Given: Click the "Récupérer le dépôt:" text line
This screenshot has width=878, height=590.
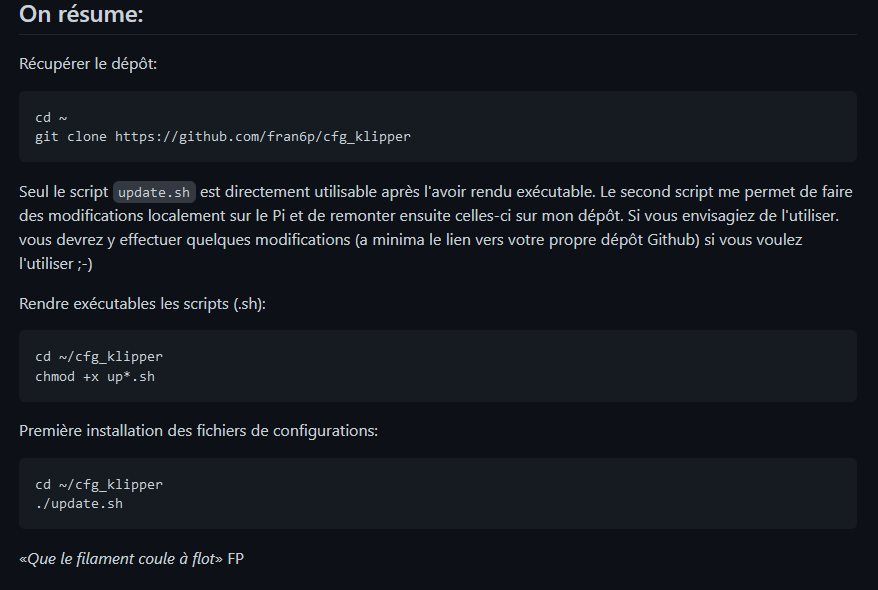Looking at the screenshot, I should [x=88, y=64].
